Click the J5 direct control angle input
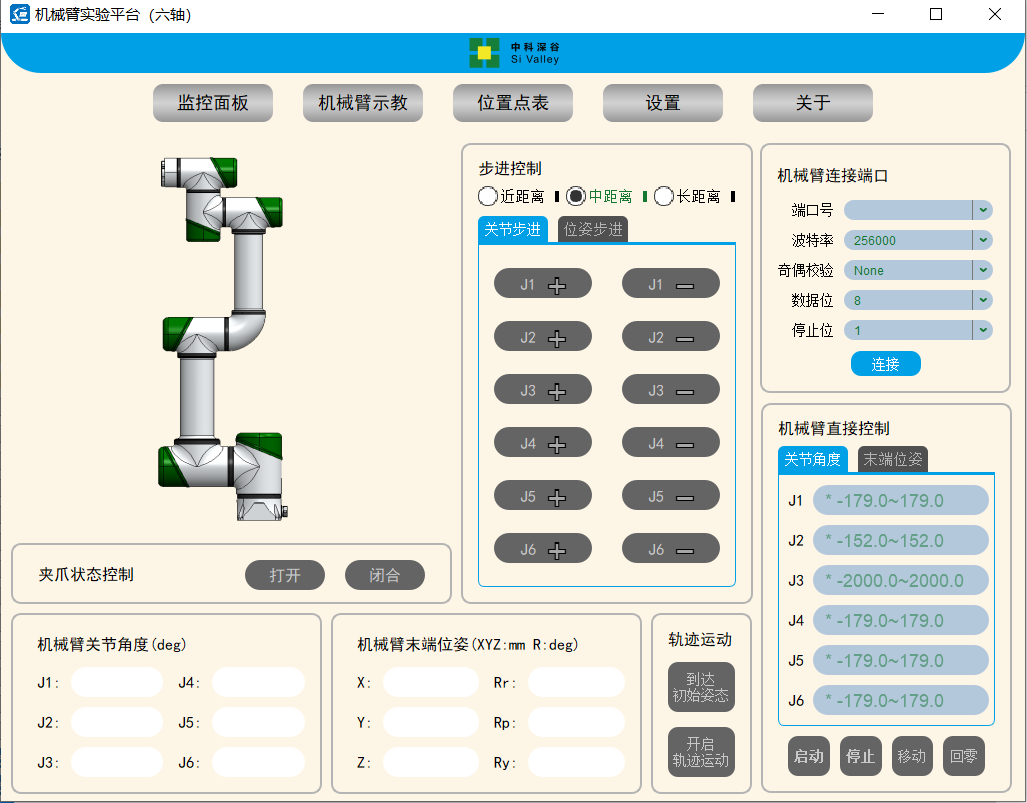 (901, 660)
